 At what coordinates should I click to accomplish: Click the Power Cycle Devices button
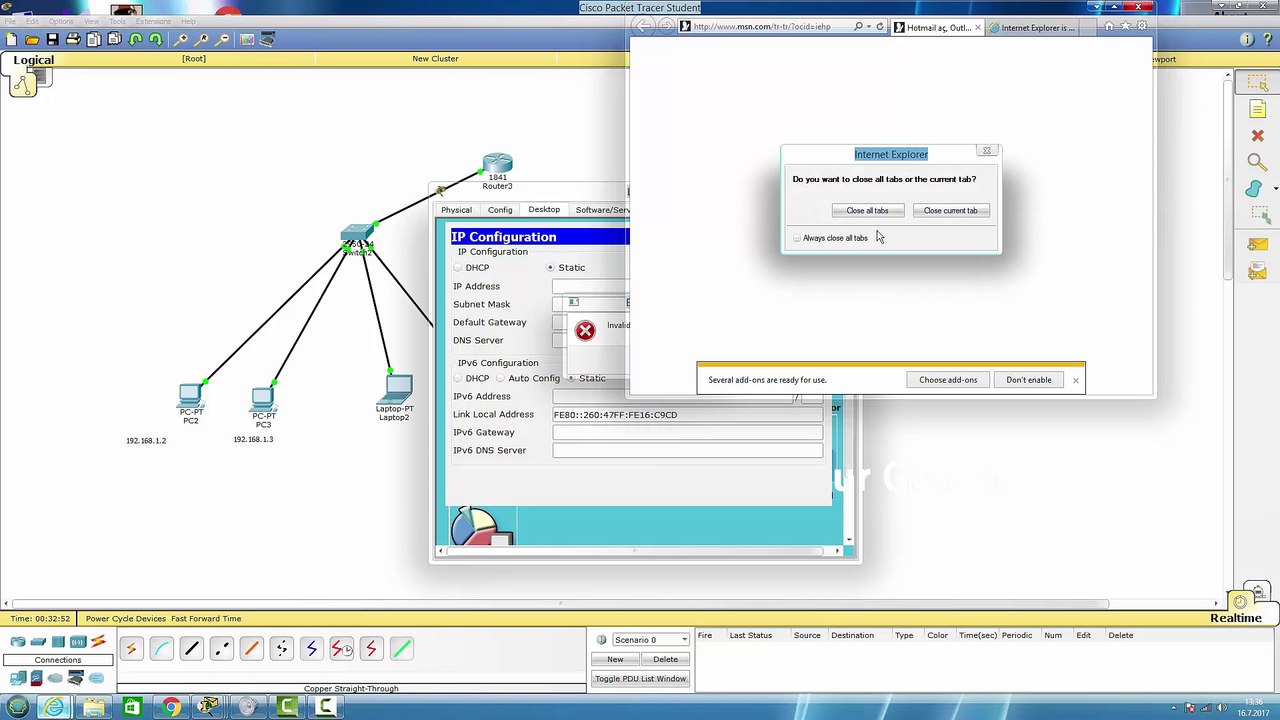pyautogui.click(x=126, y=619)
